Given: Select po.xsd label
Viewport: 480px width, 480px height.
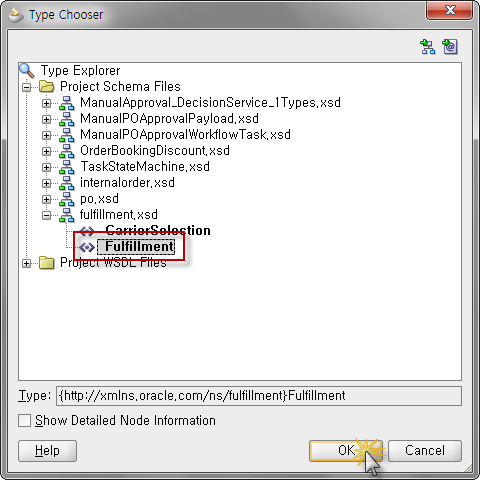Looking at the screenshot, I should [x=99, y=199].
